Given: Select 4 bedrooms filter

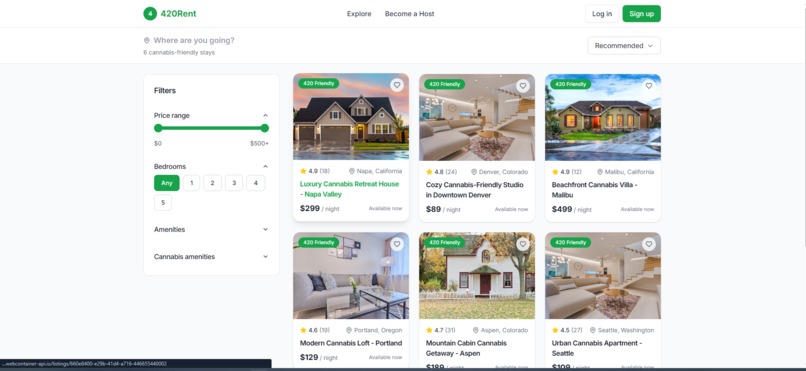Looking at the screenshot, I should tap(255, 183).
